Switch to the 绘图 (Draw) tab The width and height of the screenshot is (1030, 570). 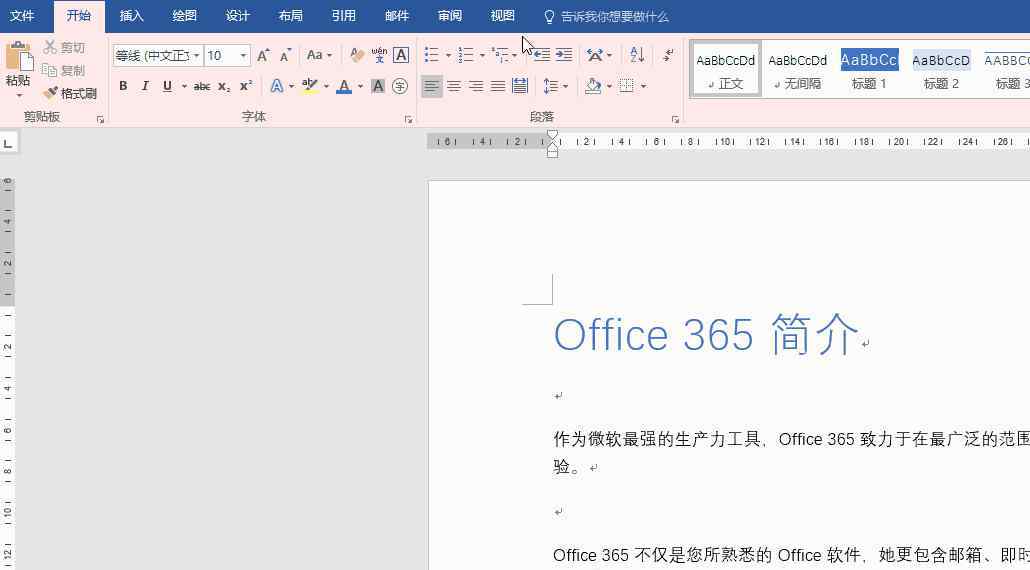(x=185, y=16)
